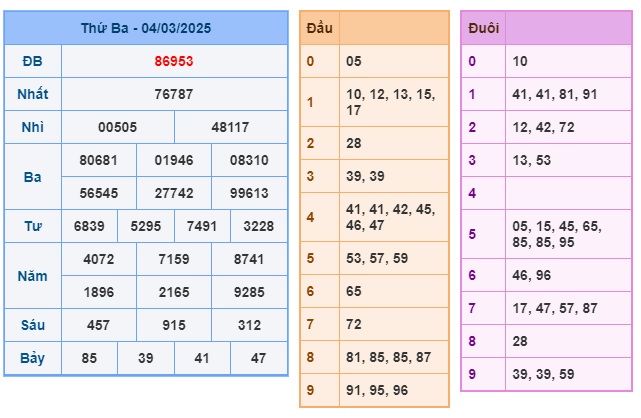641x418 pixels.
Task: Select the ĐB row label
Action: coord(33,61)
